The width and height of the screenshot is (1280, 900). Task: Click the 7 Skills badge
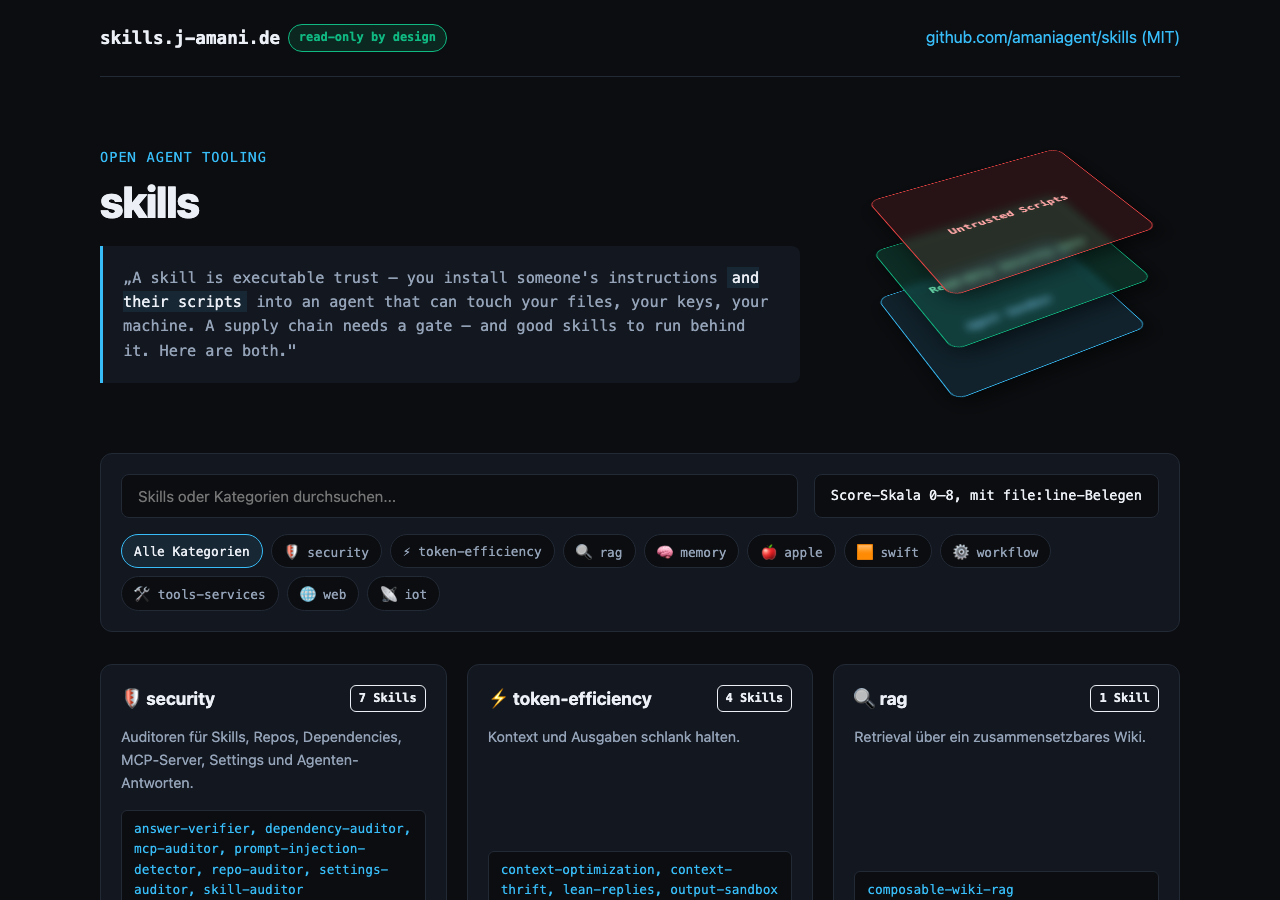click(388, 698)
